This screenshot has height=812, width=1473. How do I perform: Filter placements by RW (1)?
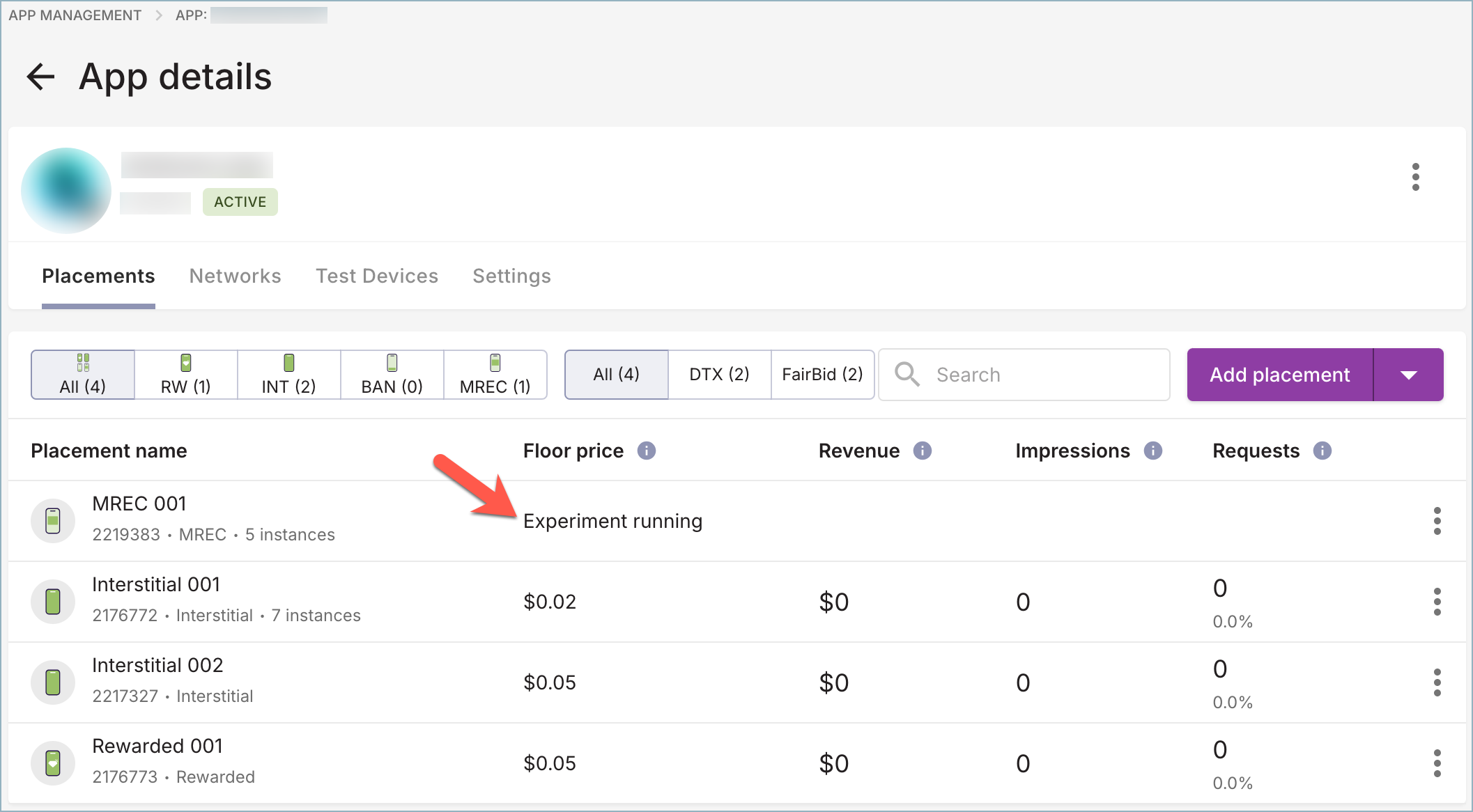coord(185,375)
